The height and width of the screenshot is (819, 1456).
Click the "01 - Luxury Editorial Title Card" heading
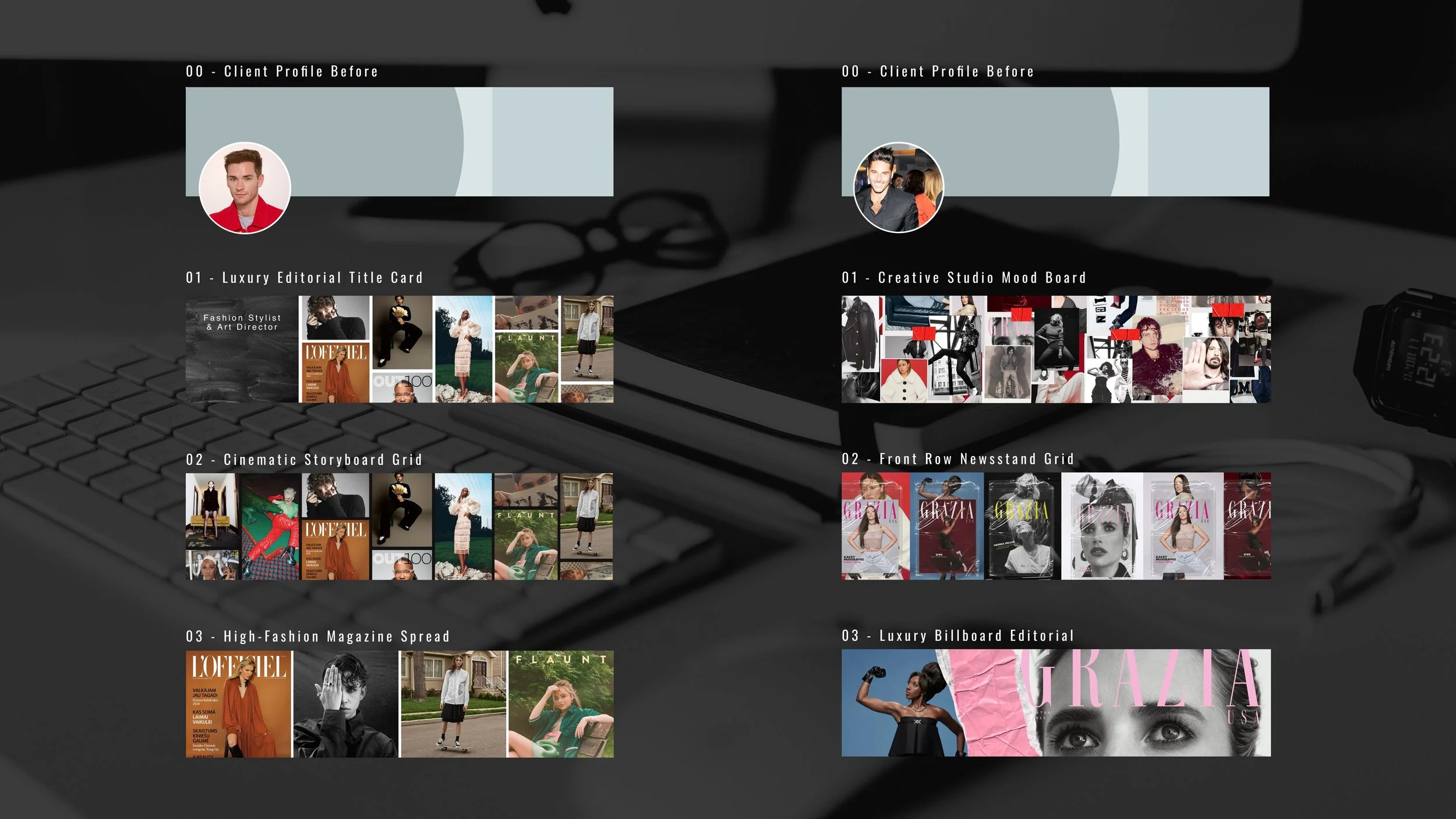point(304,278)
